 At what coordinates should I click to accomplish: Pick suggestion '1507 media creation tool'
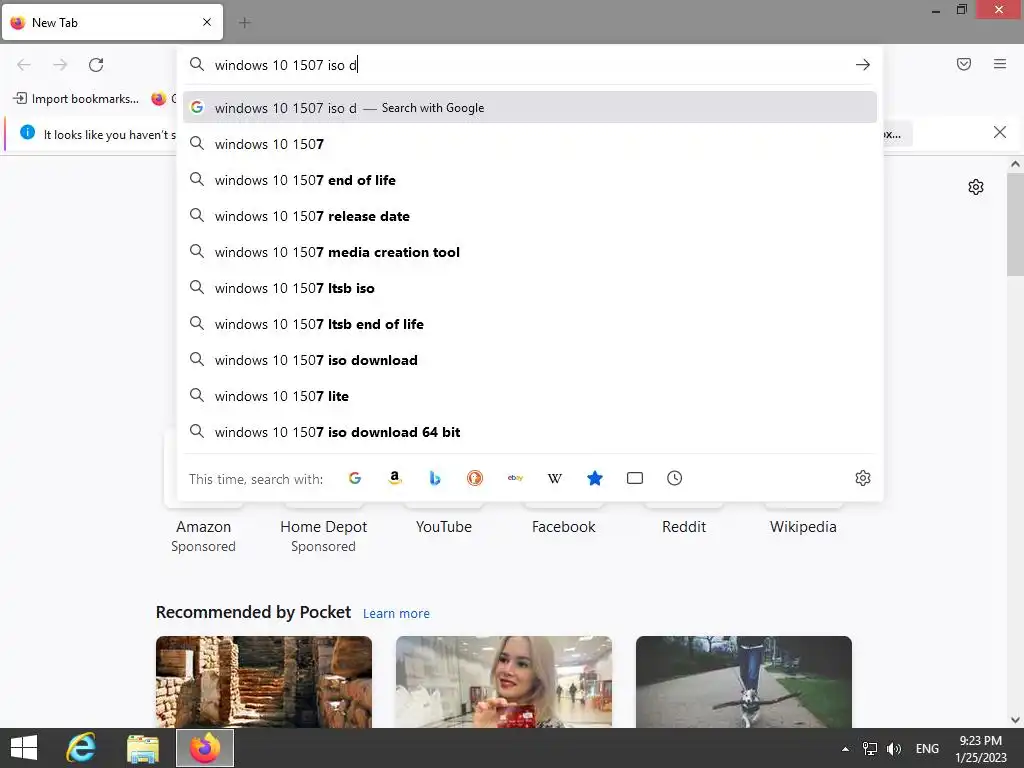pos(530,251)
